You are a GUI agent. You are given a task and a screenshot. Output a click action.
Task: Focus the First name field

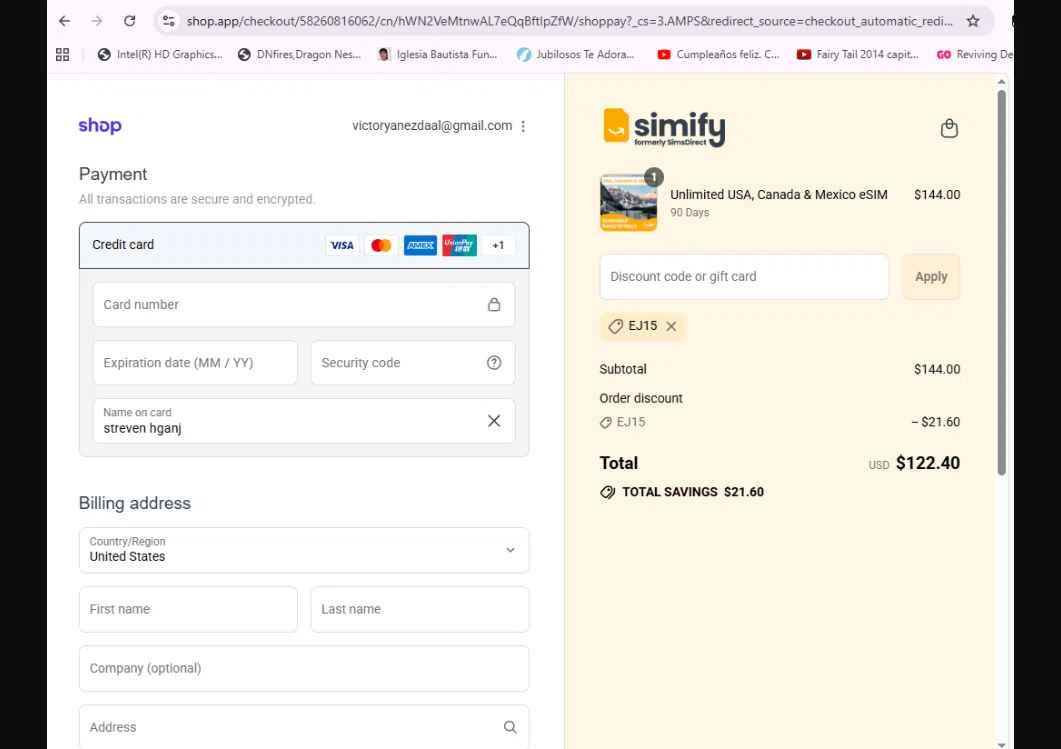188,609
